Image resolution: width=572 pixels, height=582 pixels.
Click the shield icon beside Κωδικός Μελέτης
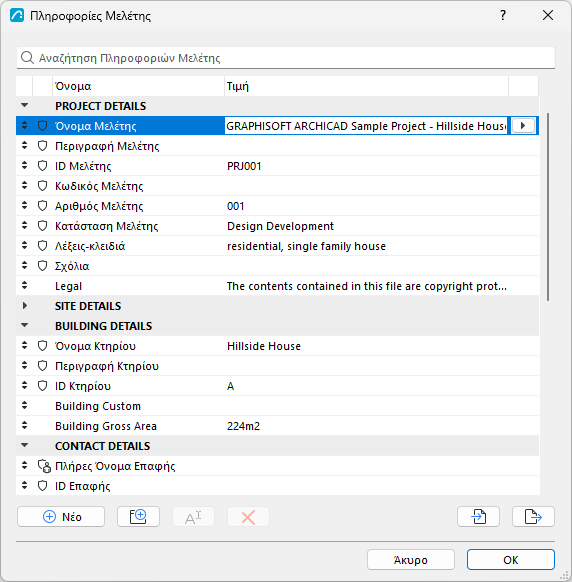click(x=42, y=186)
